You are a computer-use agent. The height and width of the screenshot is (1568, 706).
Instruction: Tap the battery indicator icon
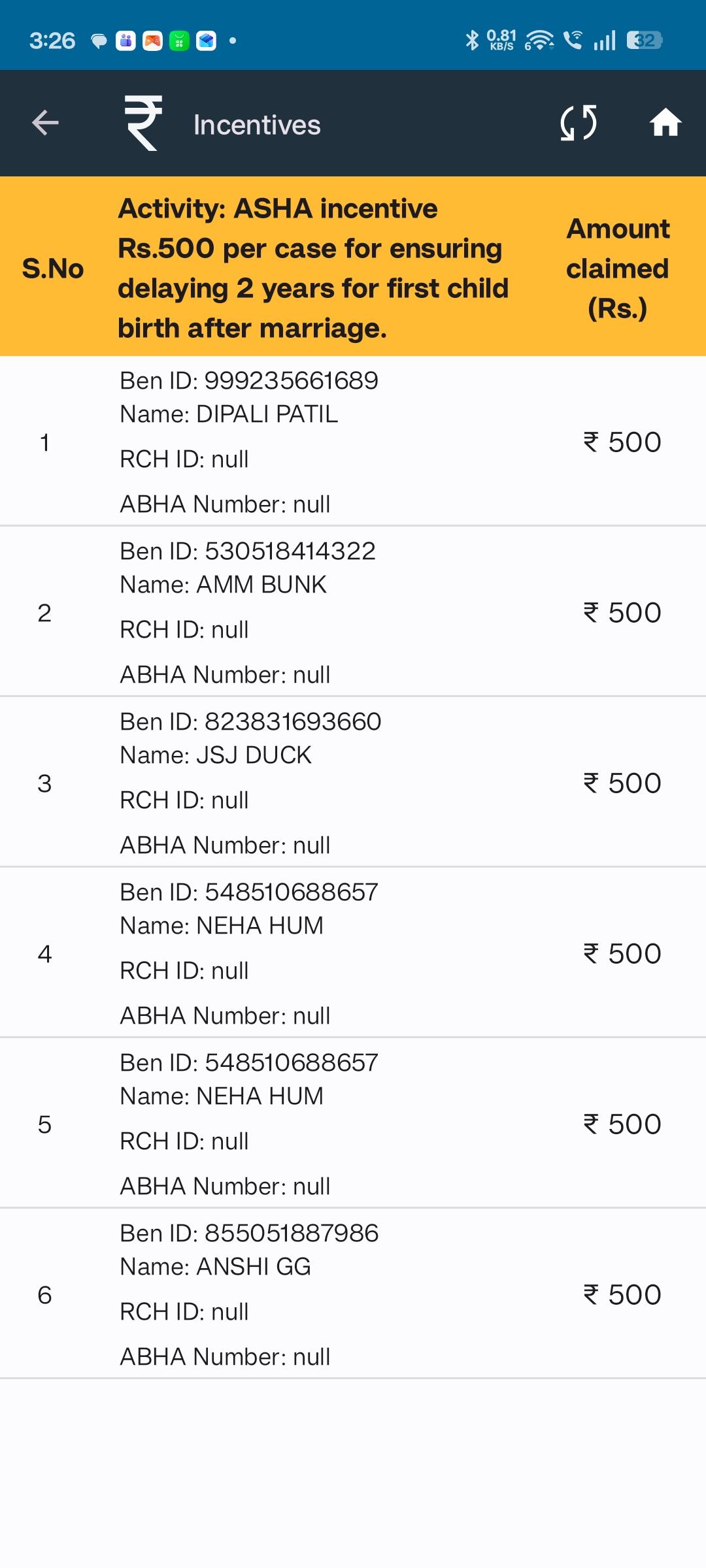click(x=645, y=41)
